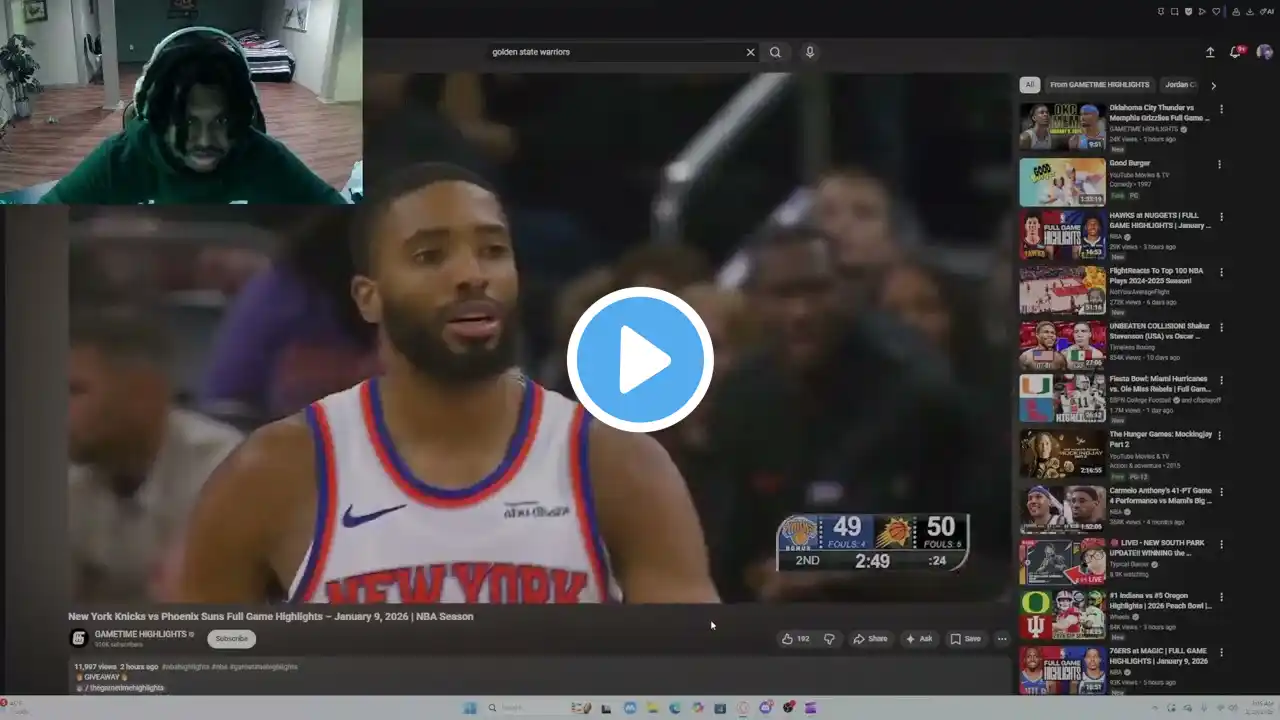Open options menu for HAWKS at NUGGETS video

point(1220,217)
